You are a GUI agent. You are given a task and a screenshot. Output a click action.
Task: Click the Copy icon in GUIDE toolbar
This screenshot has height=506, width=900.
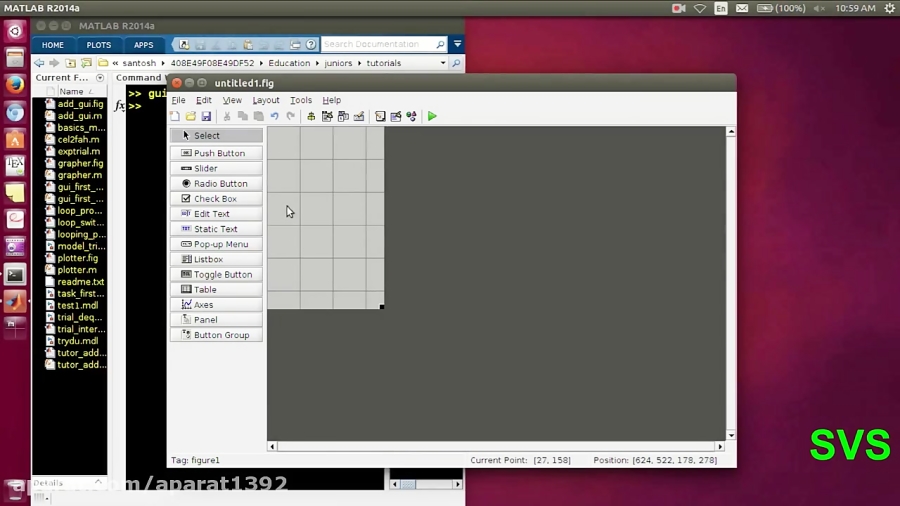243,116
